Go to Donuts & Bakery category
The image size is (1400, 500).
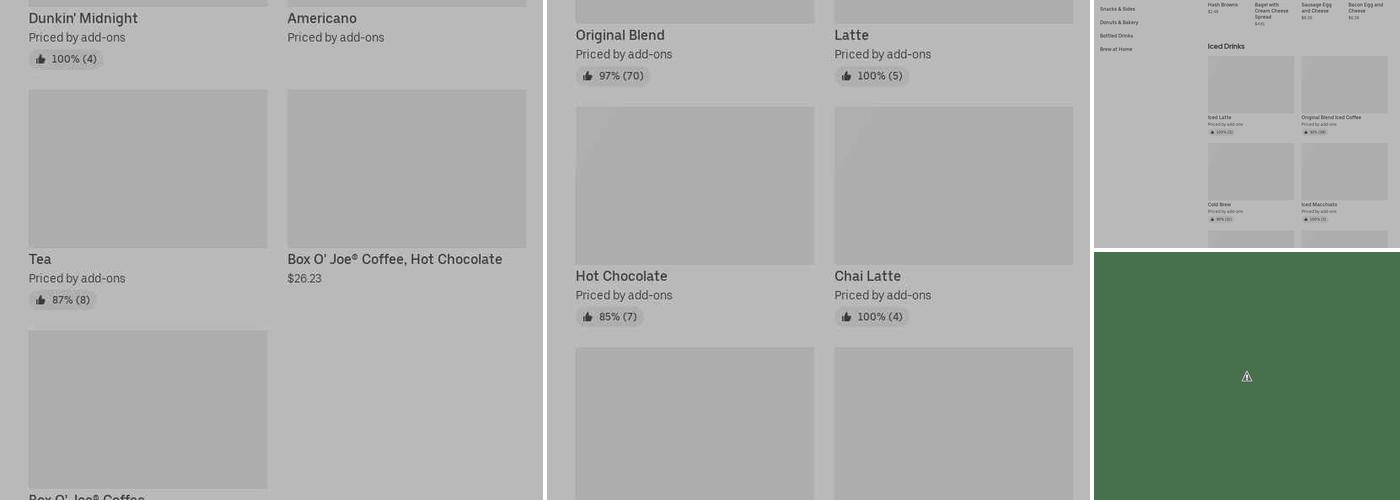1119,22
